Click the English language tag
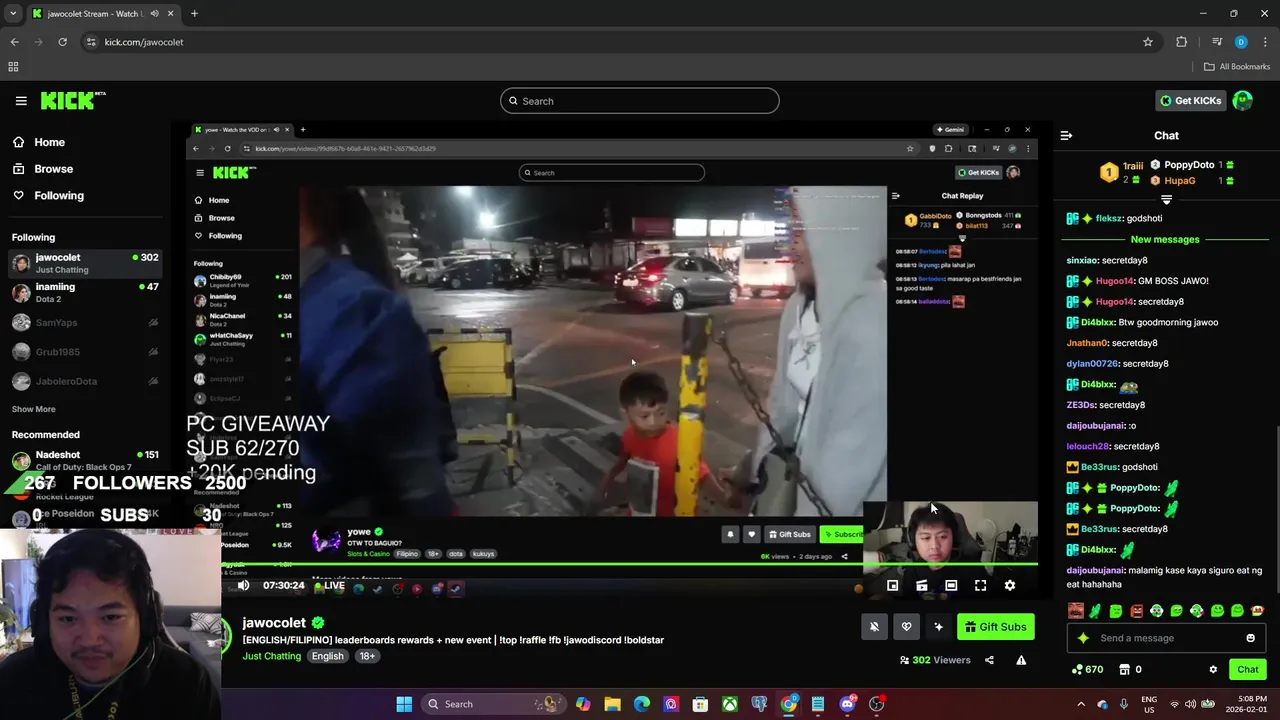 (x=327, y=656)
